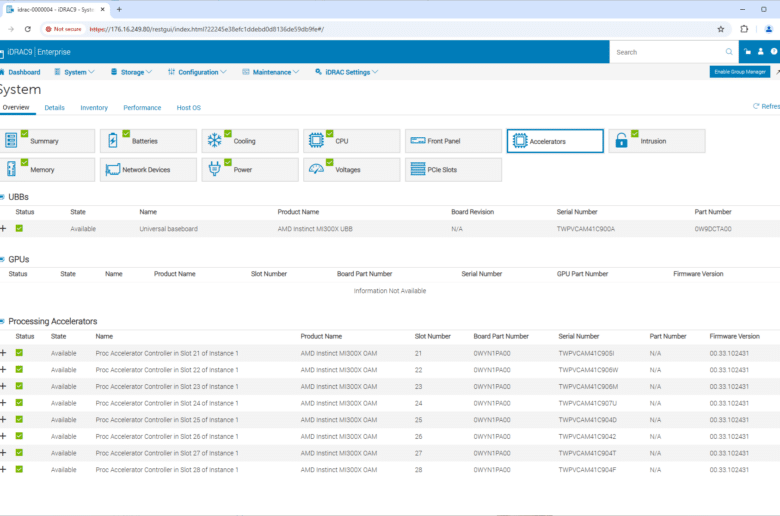Switch to the Overview tab
The image size is (780, 516).
16,107
